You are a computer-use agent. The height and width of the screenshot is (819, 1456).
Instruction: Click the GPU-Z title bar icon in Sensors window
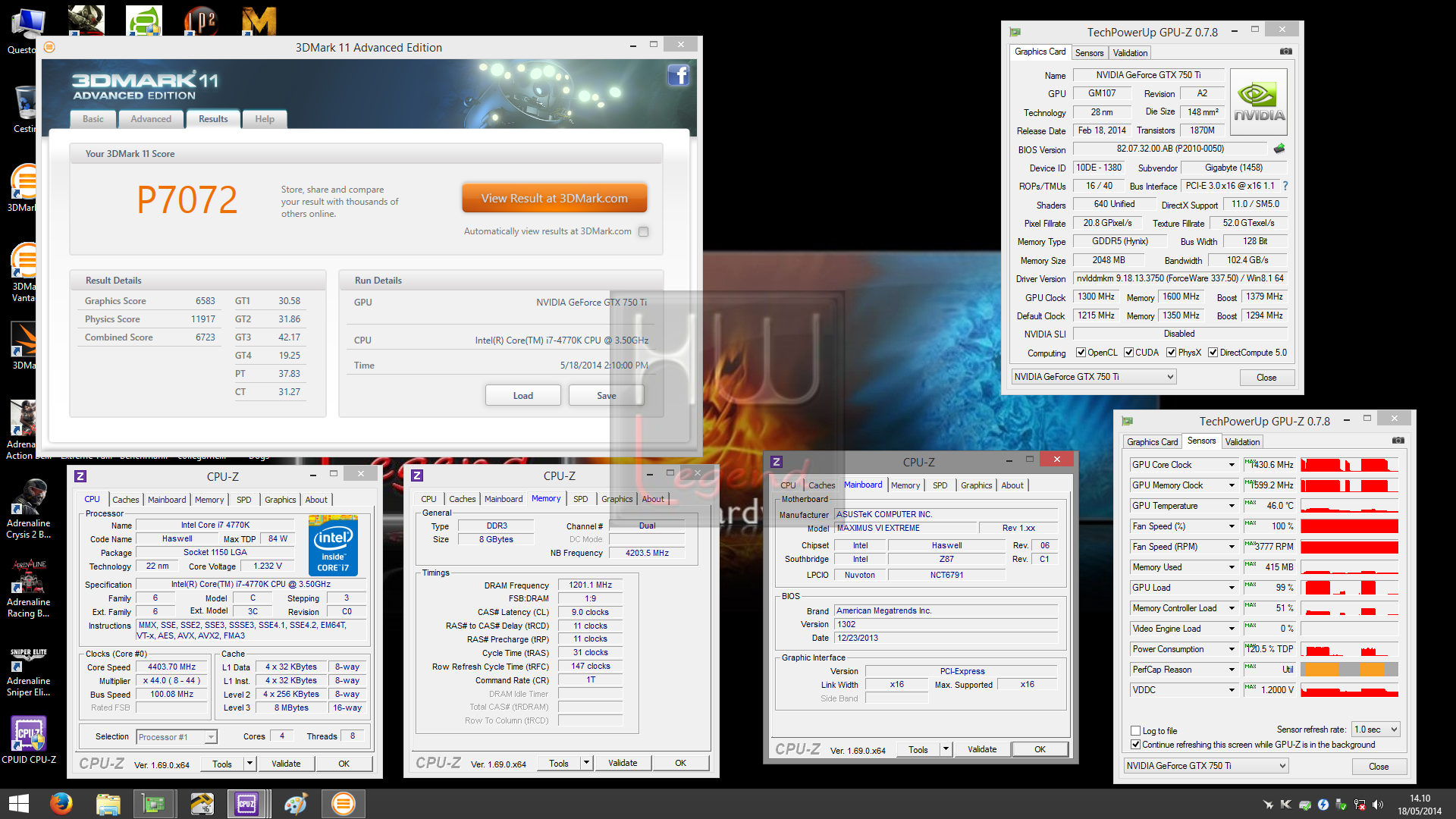(x=1127, y=421)
